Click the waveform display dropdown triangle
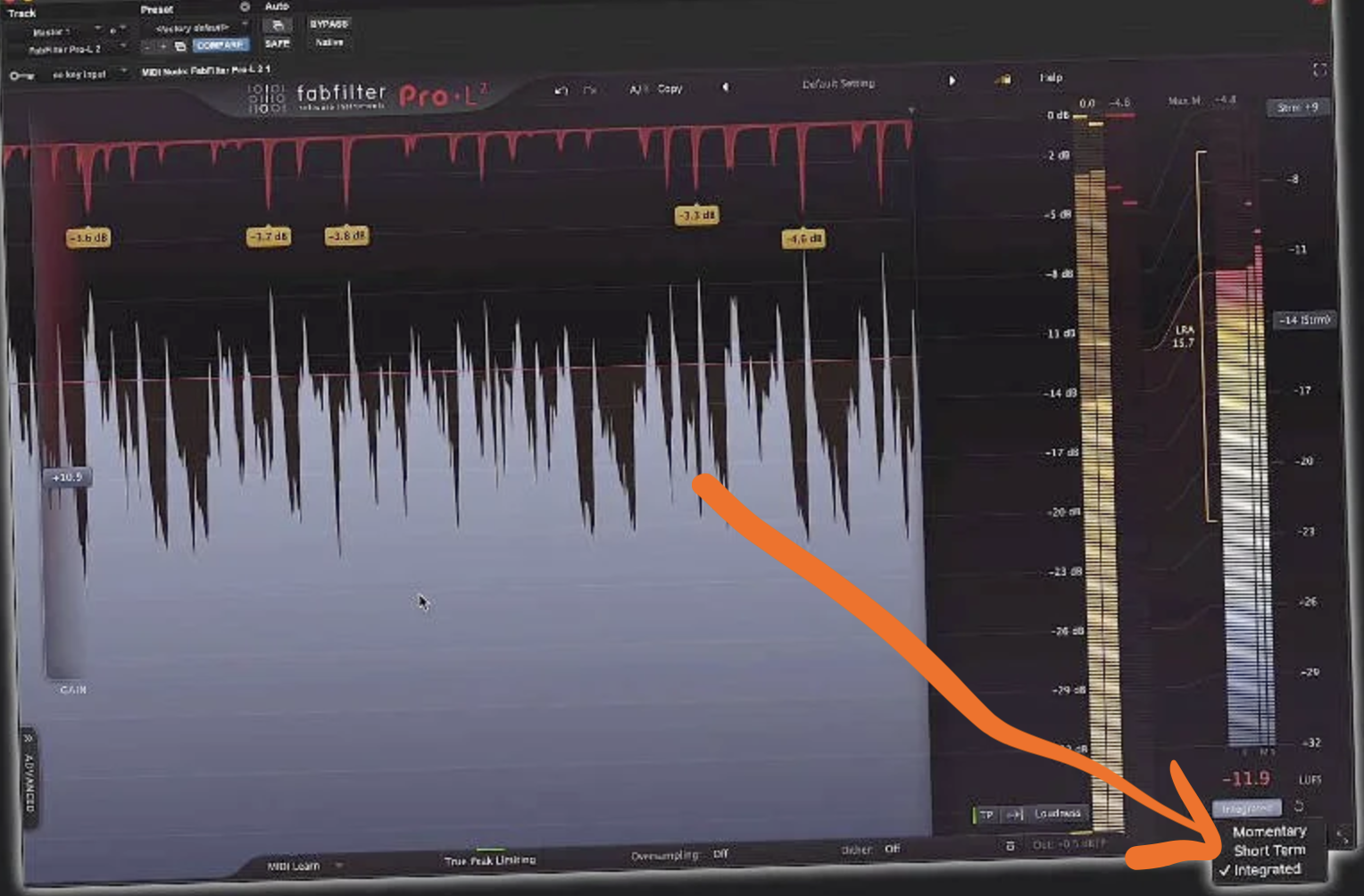This screenshot has height=896, width=1364. point(911,111)
